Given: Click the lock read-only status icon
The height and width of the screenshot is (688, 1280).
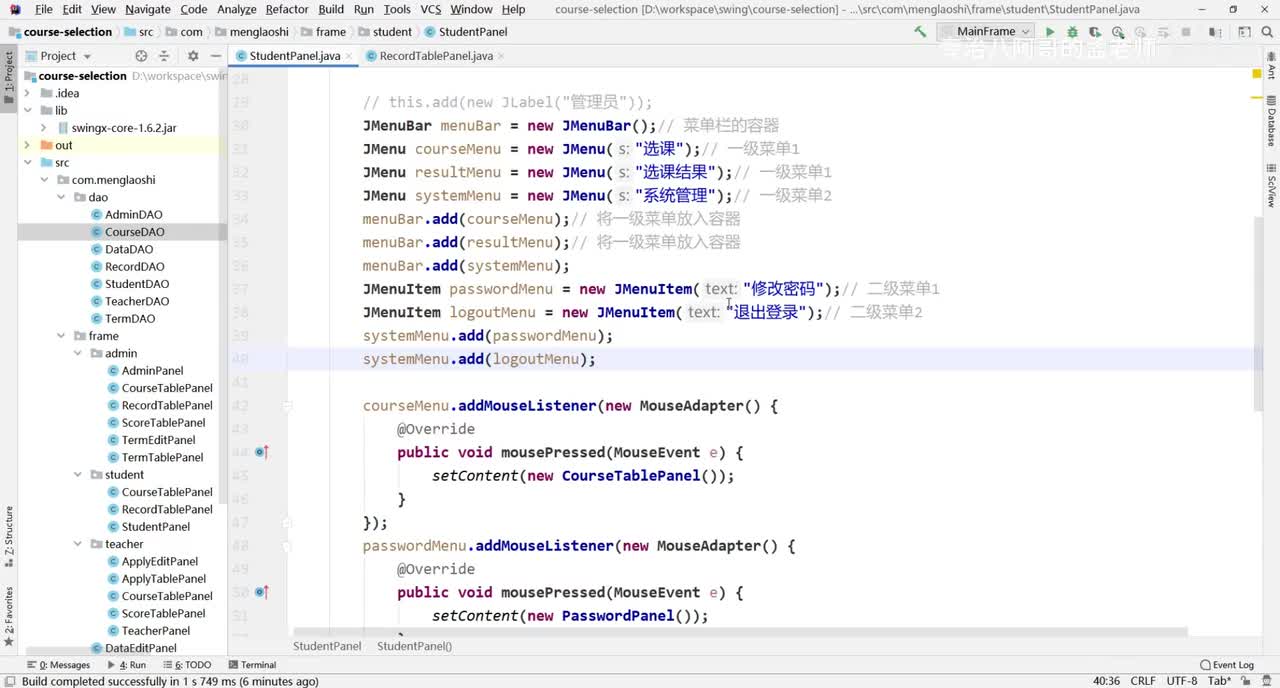Looking at the screenshot, I should point(1246,681).
